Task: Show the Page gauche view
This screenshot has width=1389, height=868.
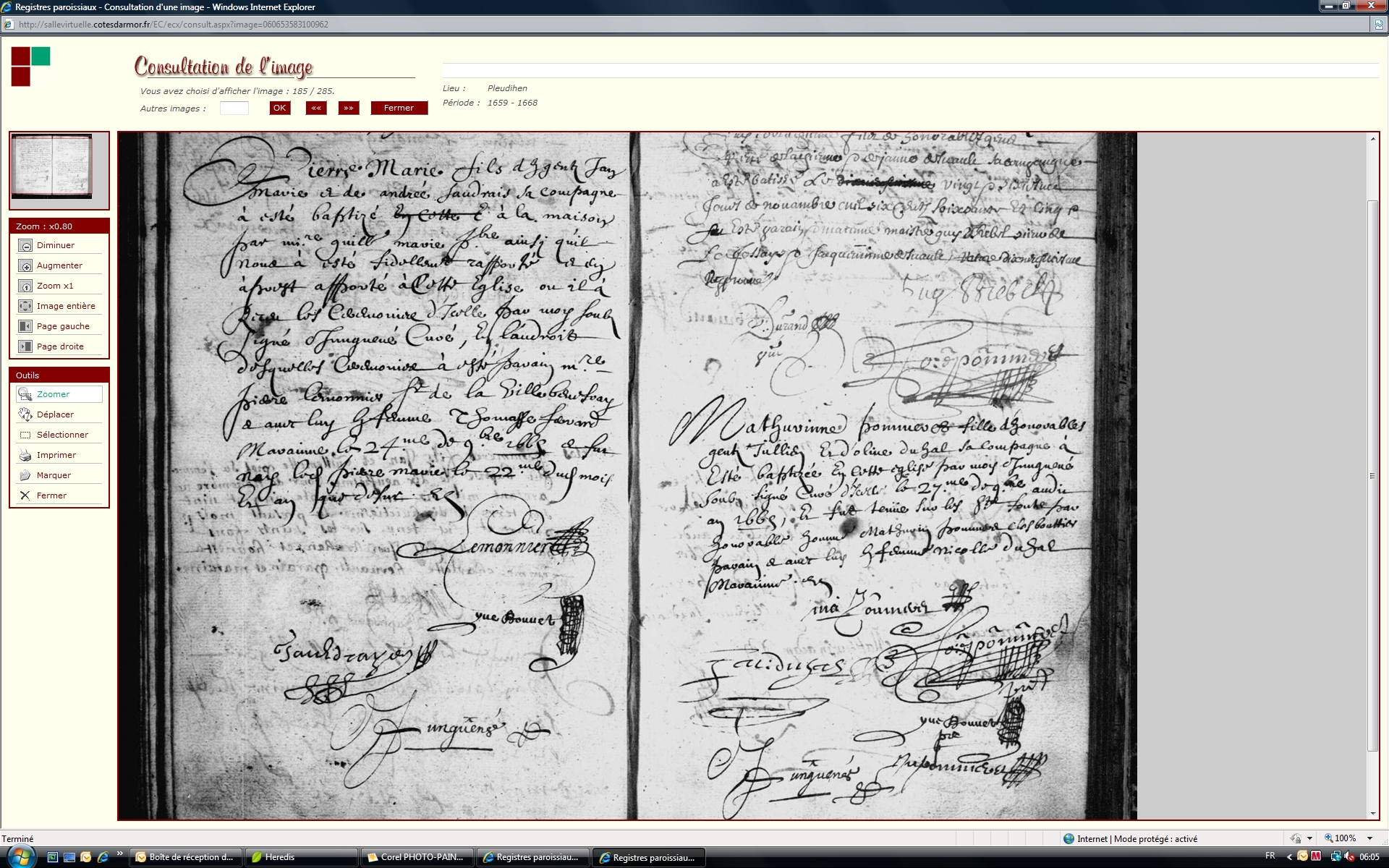Action: pos(25,326)
